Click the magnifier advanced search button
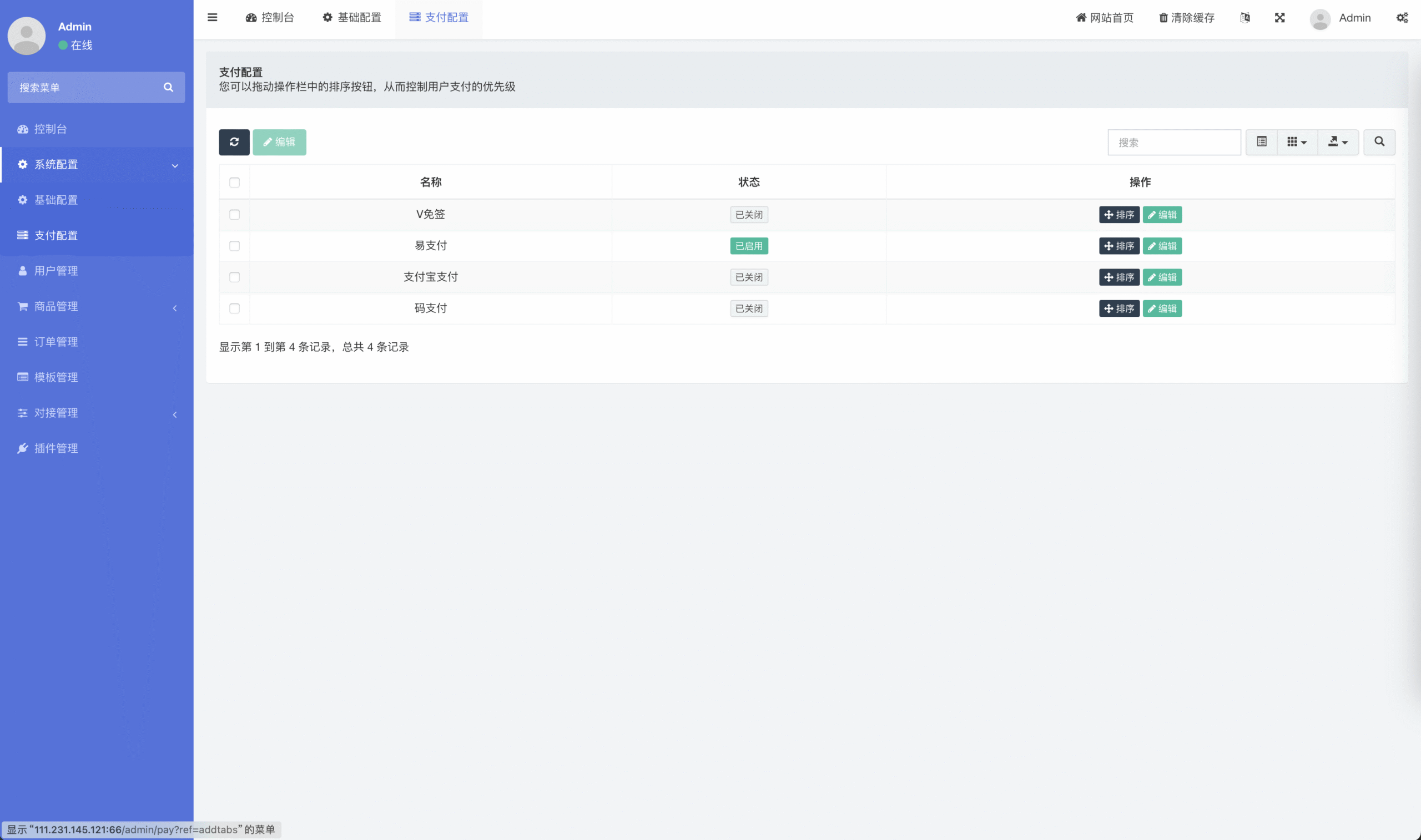The height and width of the screenshot is (840, 1421). click(x=1379, y=142)
